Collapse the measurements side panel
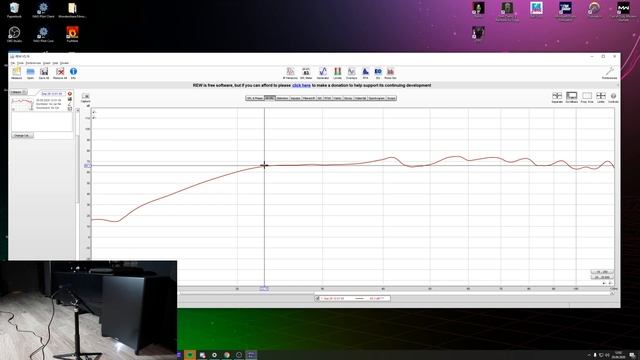Screen dimensions: 640x360 tap(18, 92)
